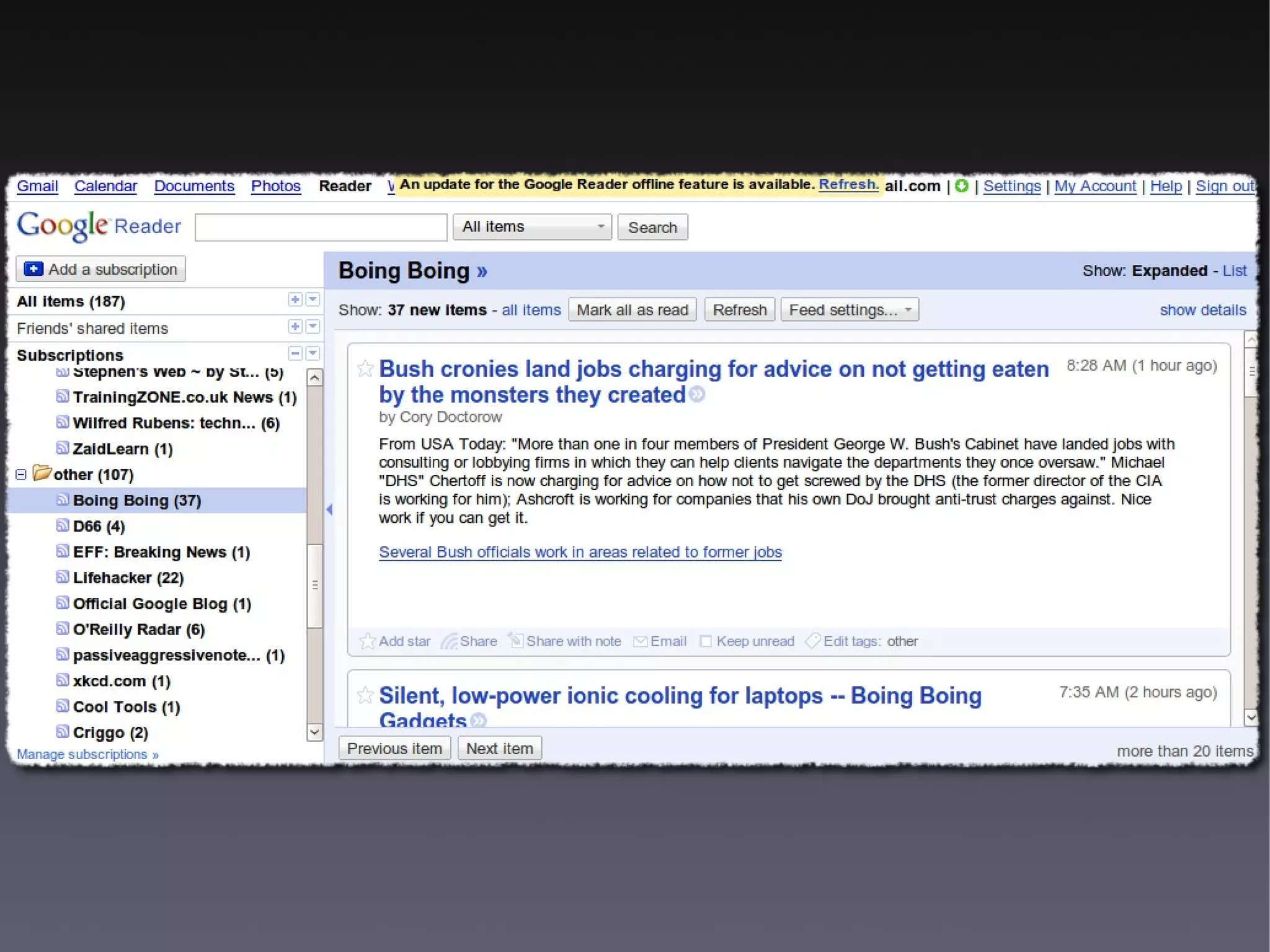Click feed icon next to Official Google Blog
The height and width of the screenshot is (952, 1270).
click(x=62, y=602)
